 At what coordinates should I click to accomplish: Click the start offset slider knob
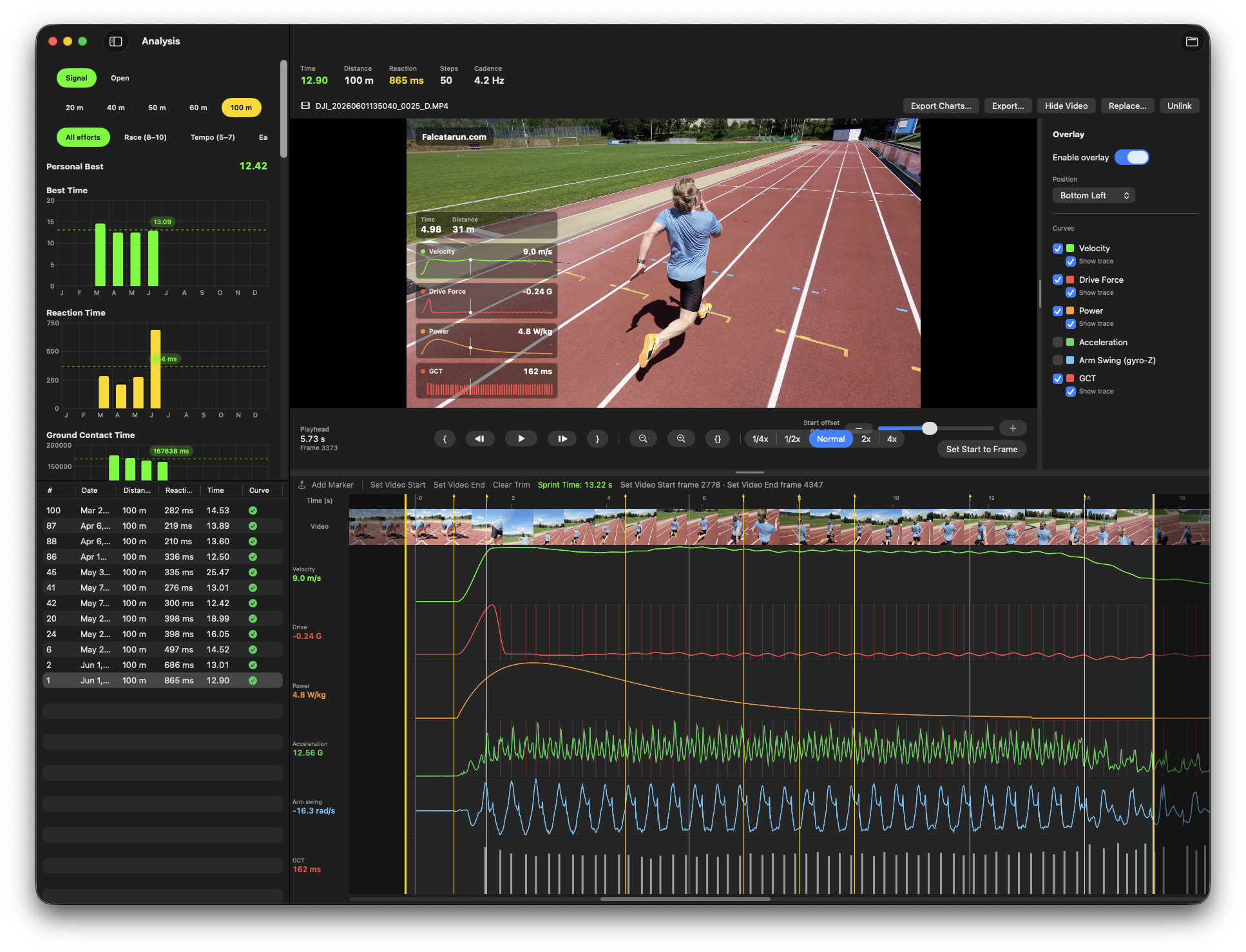pyautogui.click(x=929, y=428)
